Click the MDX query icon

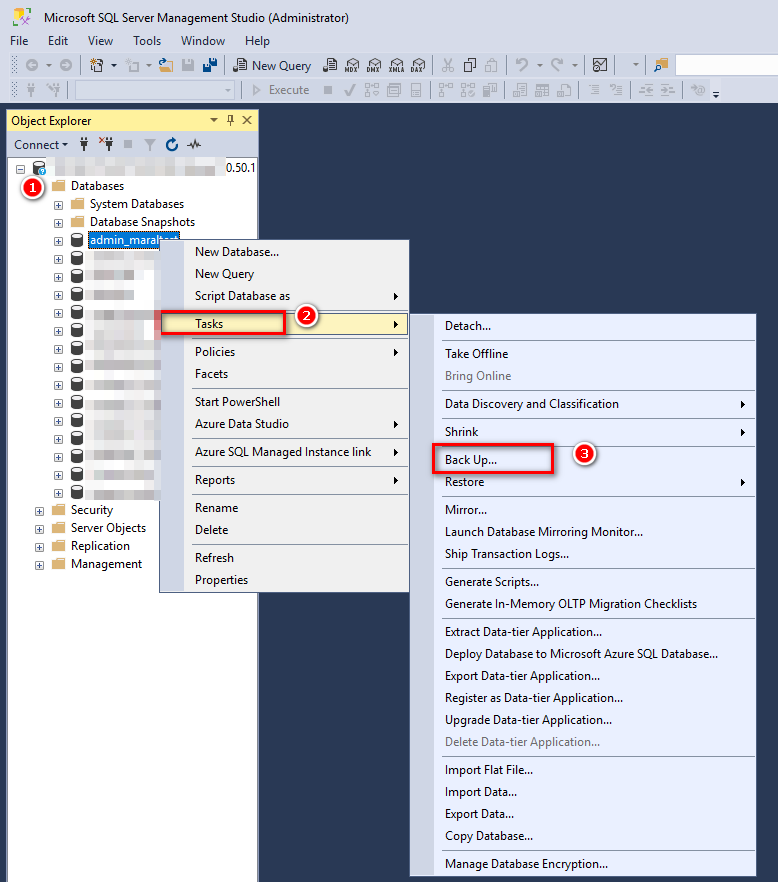pyautogui.click(x=352, y=66)
